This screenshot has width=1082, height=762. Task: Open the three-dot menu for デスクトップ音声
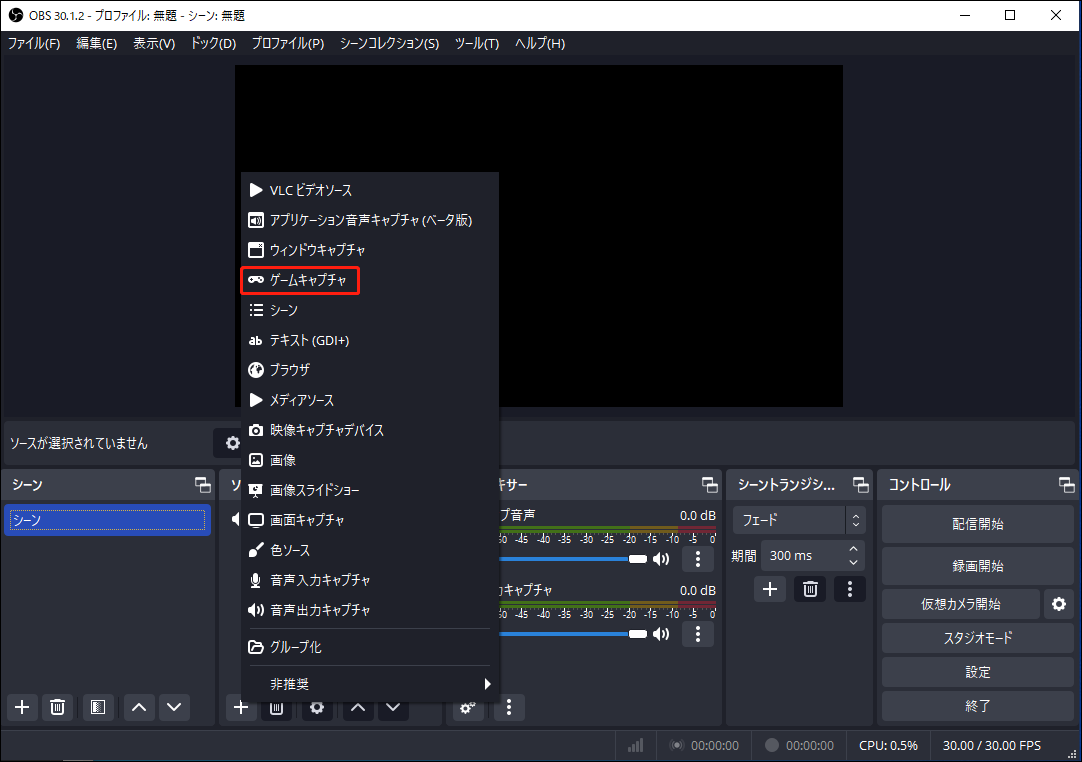[697, 559]
